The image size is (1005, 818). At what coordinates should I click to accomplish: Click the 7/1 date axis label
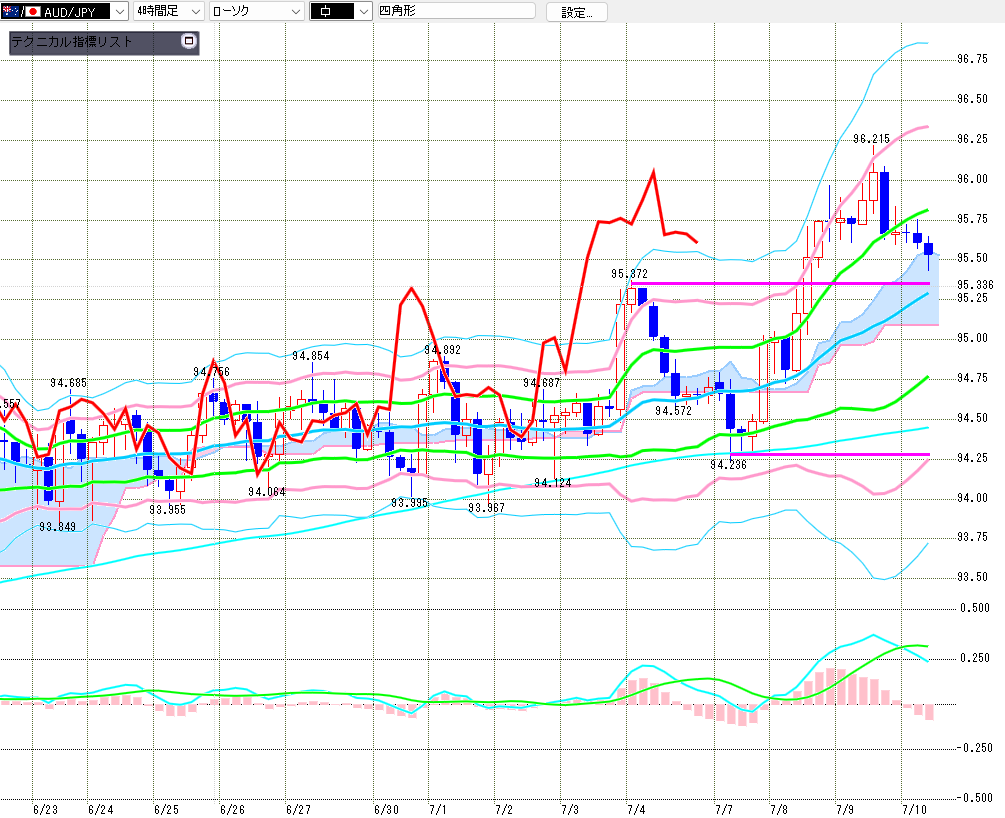click(x=438, y=810)
